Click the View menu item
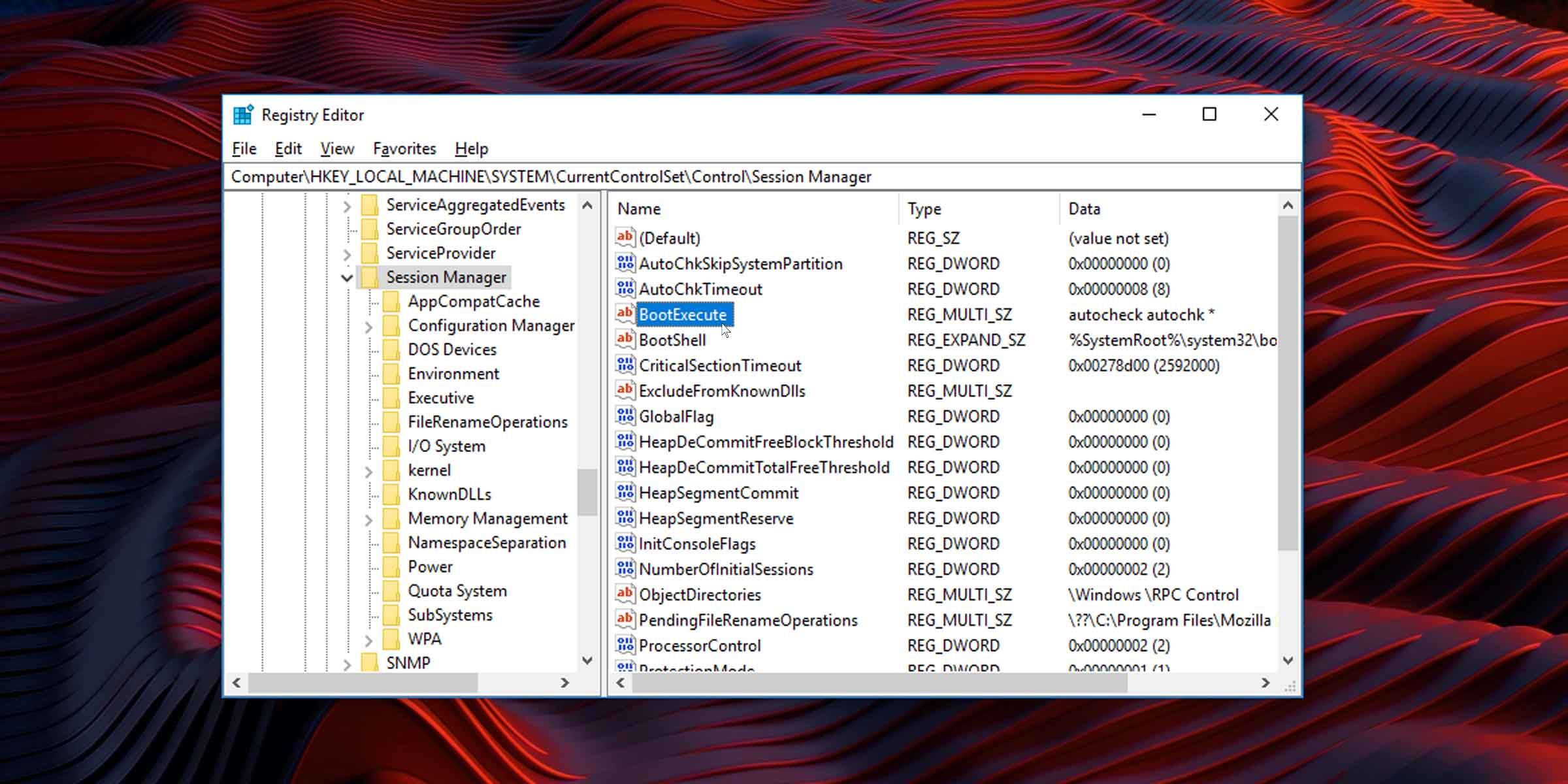The height and width of the screenshot is (784, 1568). pos(337,149)
